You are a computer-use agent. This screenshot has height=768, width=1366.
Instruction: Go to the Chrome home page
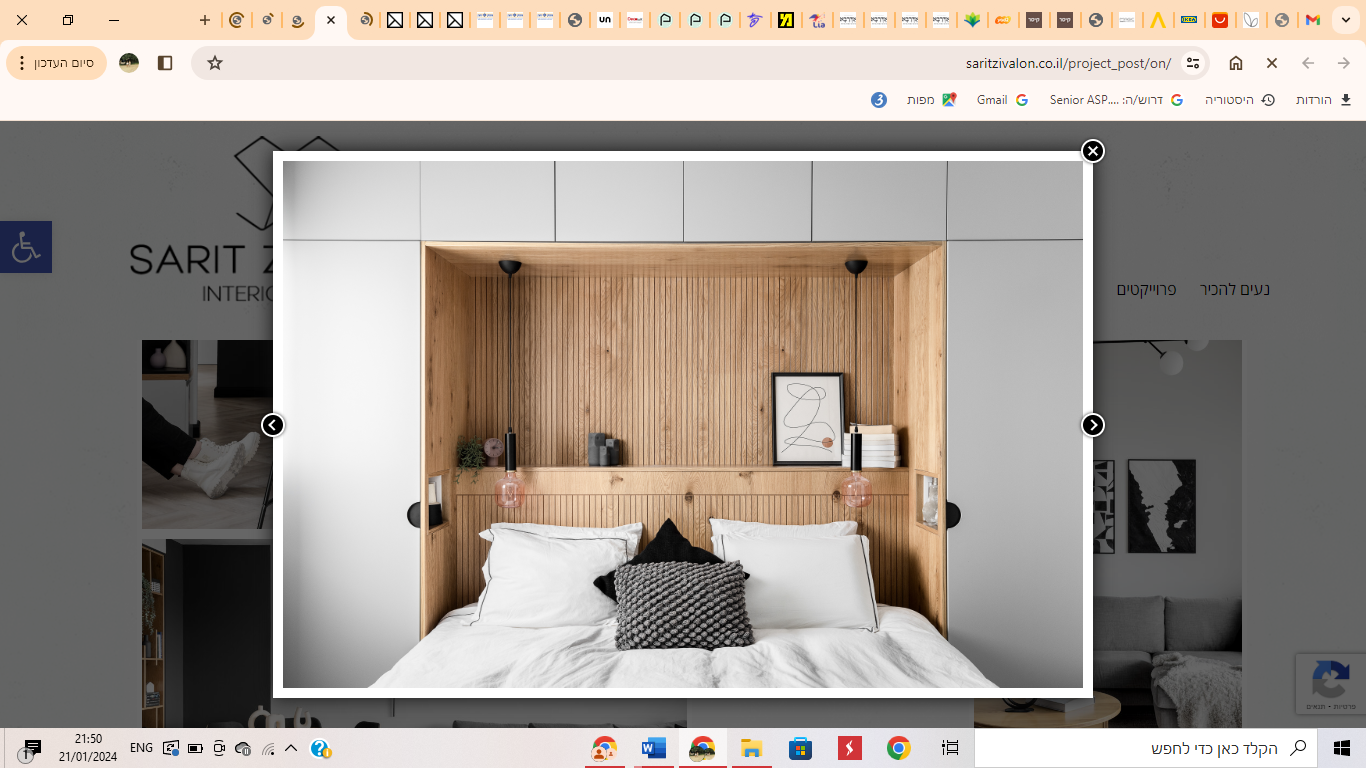pos(1236,63)
